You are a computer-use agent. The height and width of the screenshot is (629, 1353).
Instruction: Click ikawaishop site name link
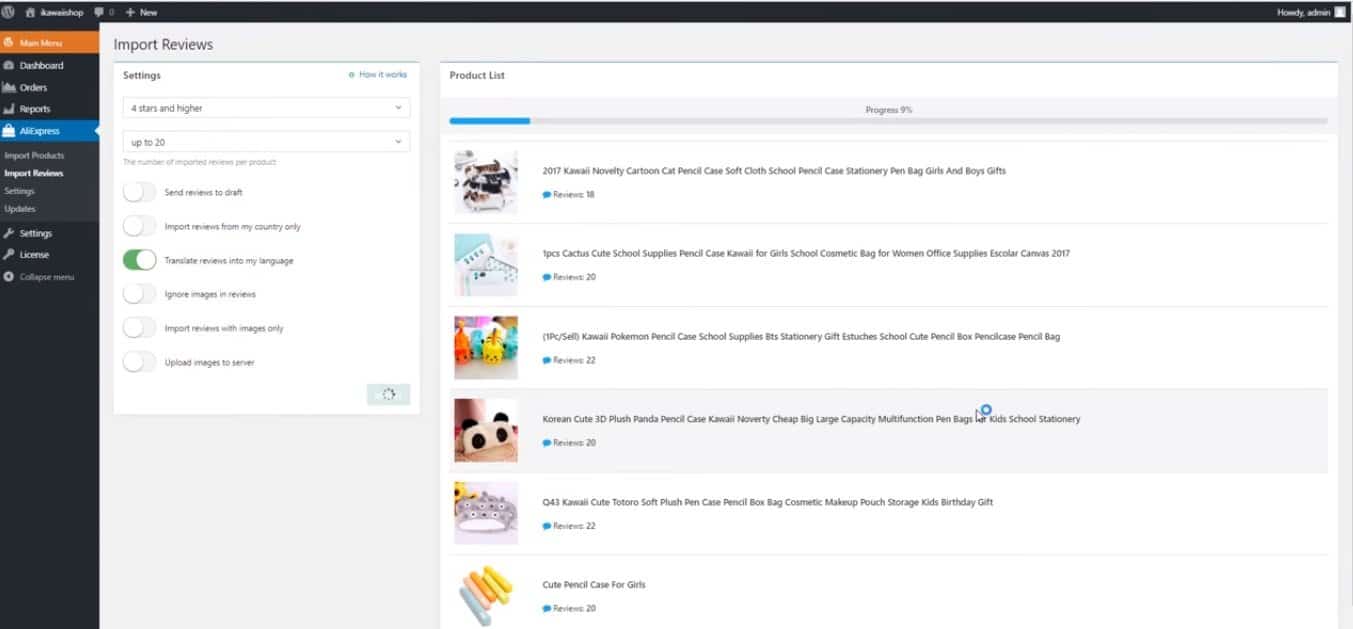(x=61, y=12)
